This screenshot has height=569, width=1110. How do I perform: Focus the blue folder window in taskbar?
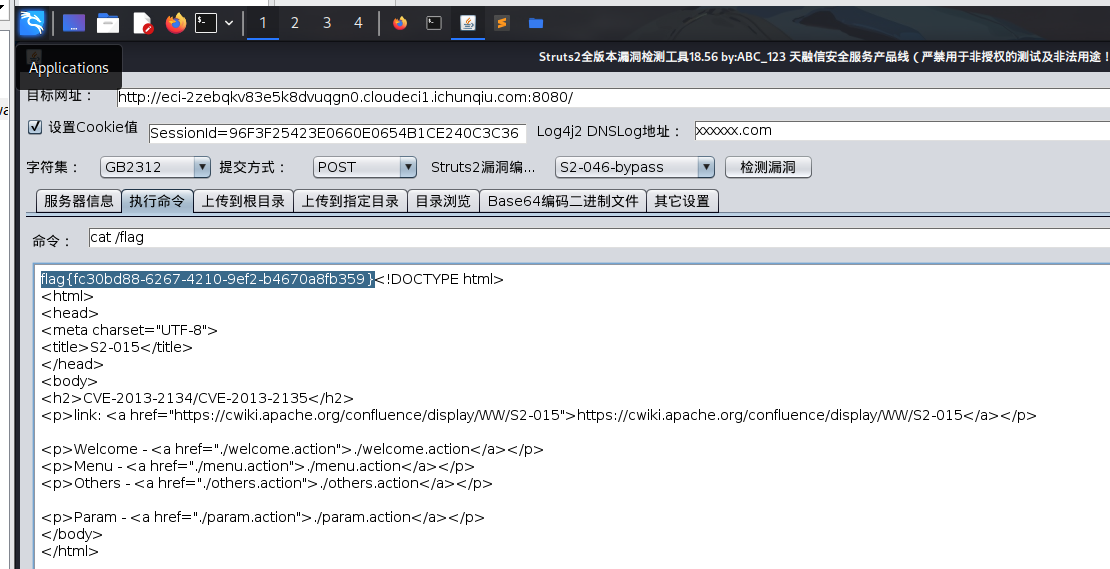tap(536, 23)
